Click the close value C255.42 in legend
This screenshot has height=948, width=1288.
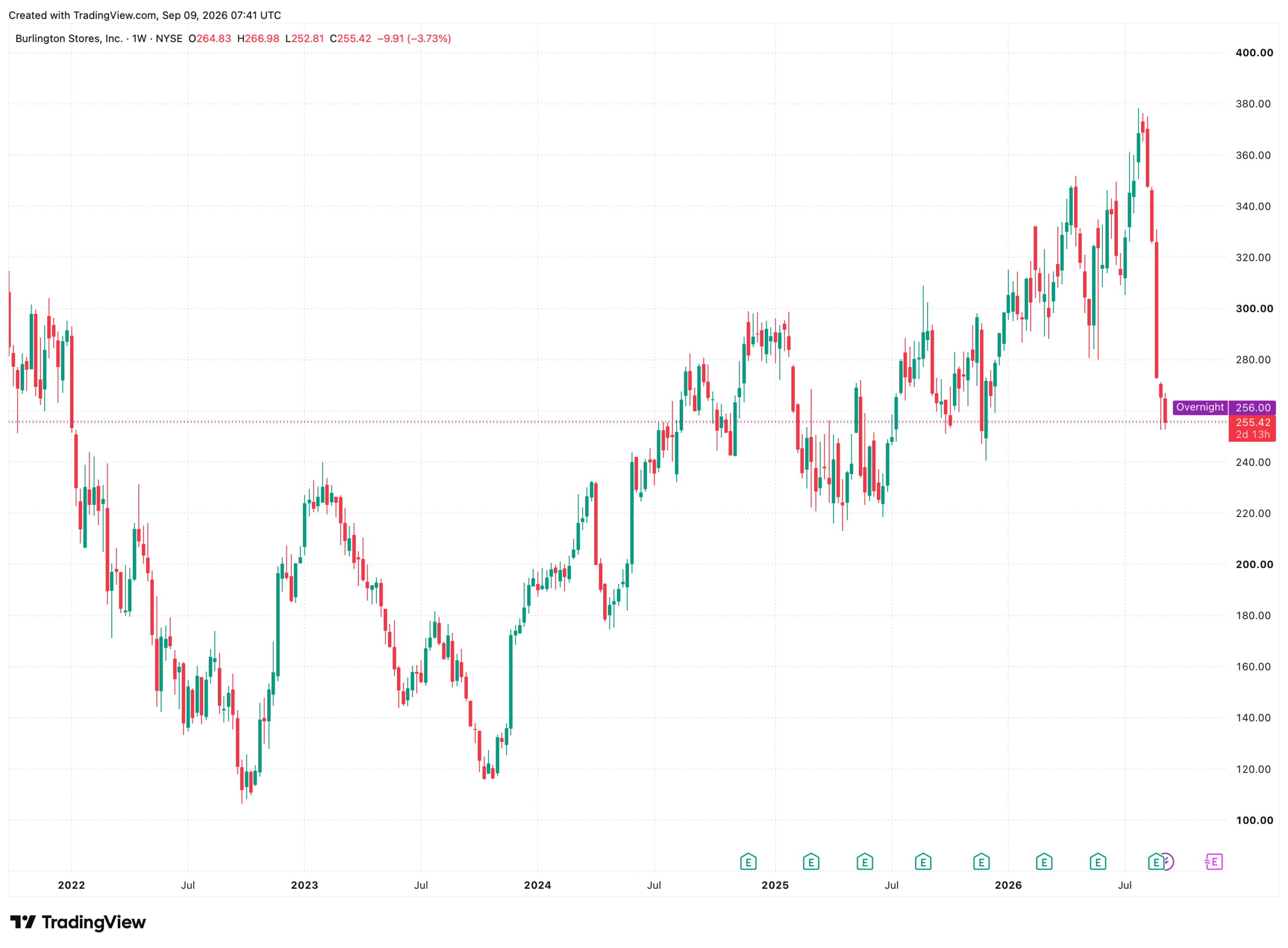click(351, 38)
